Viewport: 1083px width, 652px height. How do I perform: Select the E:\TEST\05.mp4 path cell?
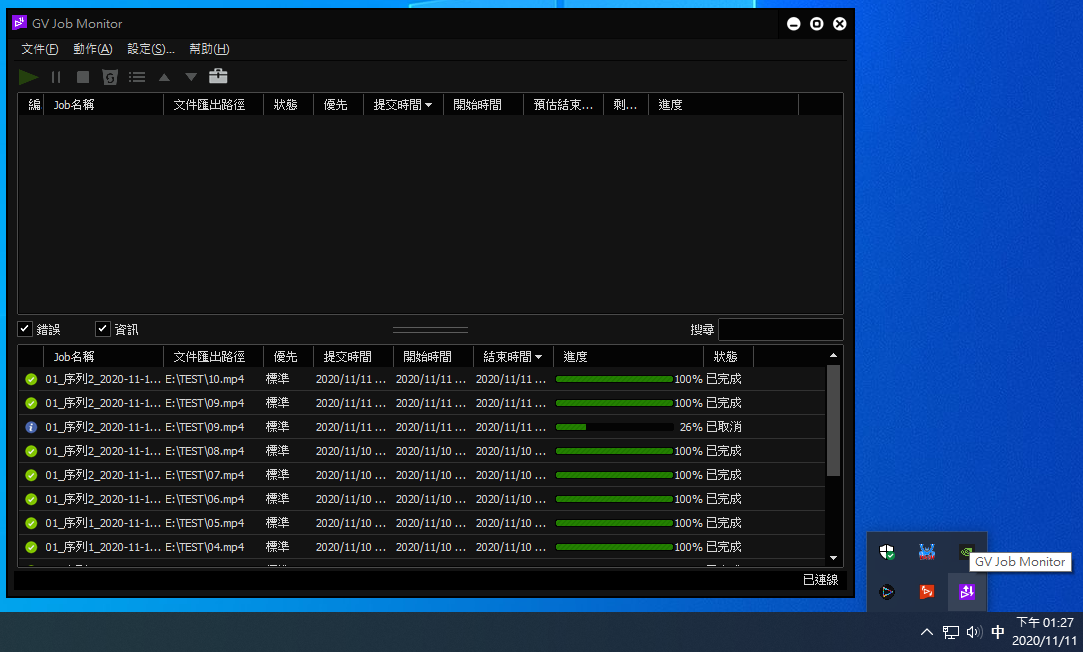204,523
